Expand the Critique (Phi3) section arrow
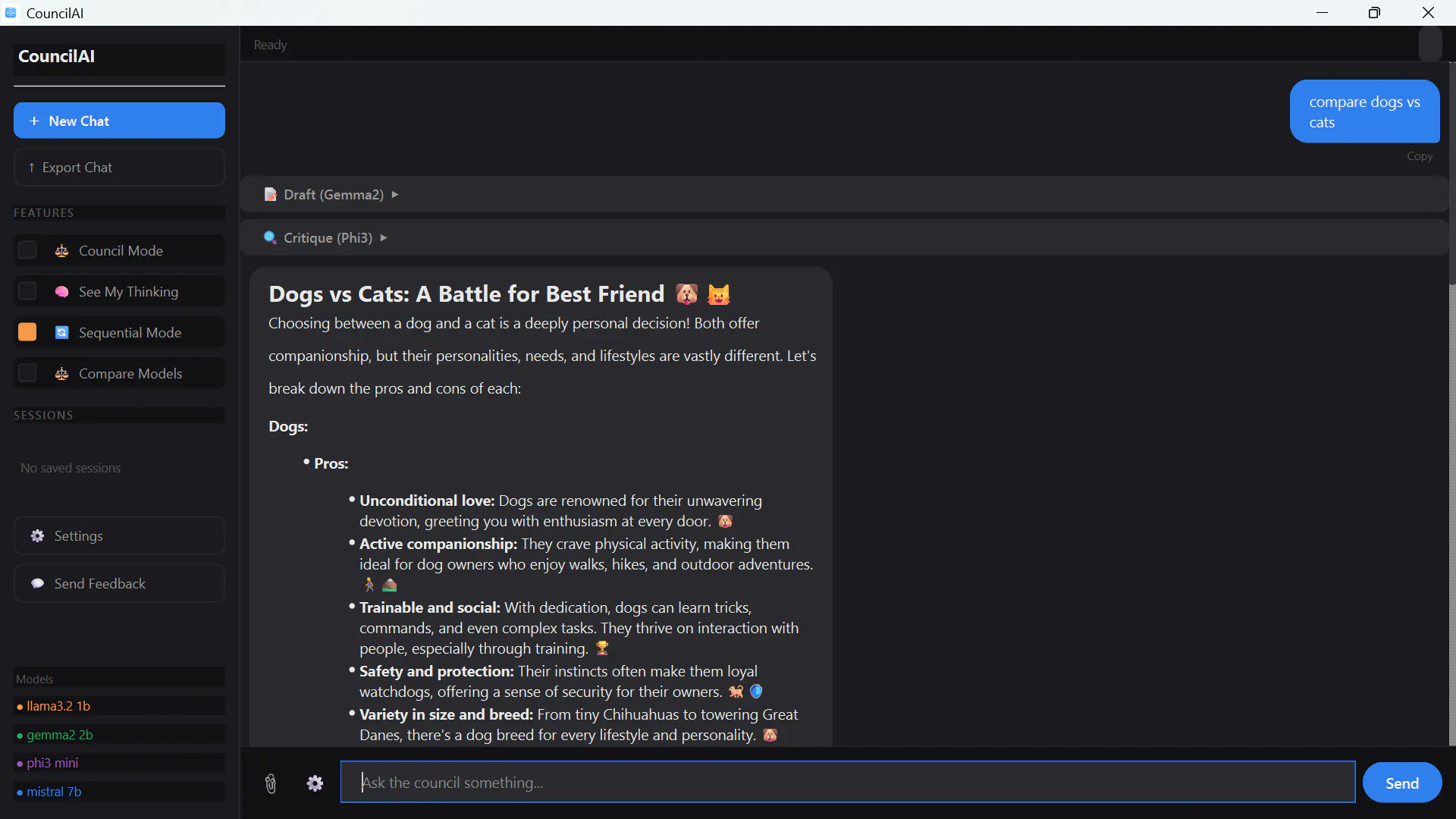The height and width of the screenshot is (819, 1456). point(384,238)
